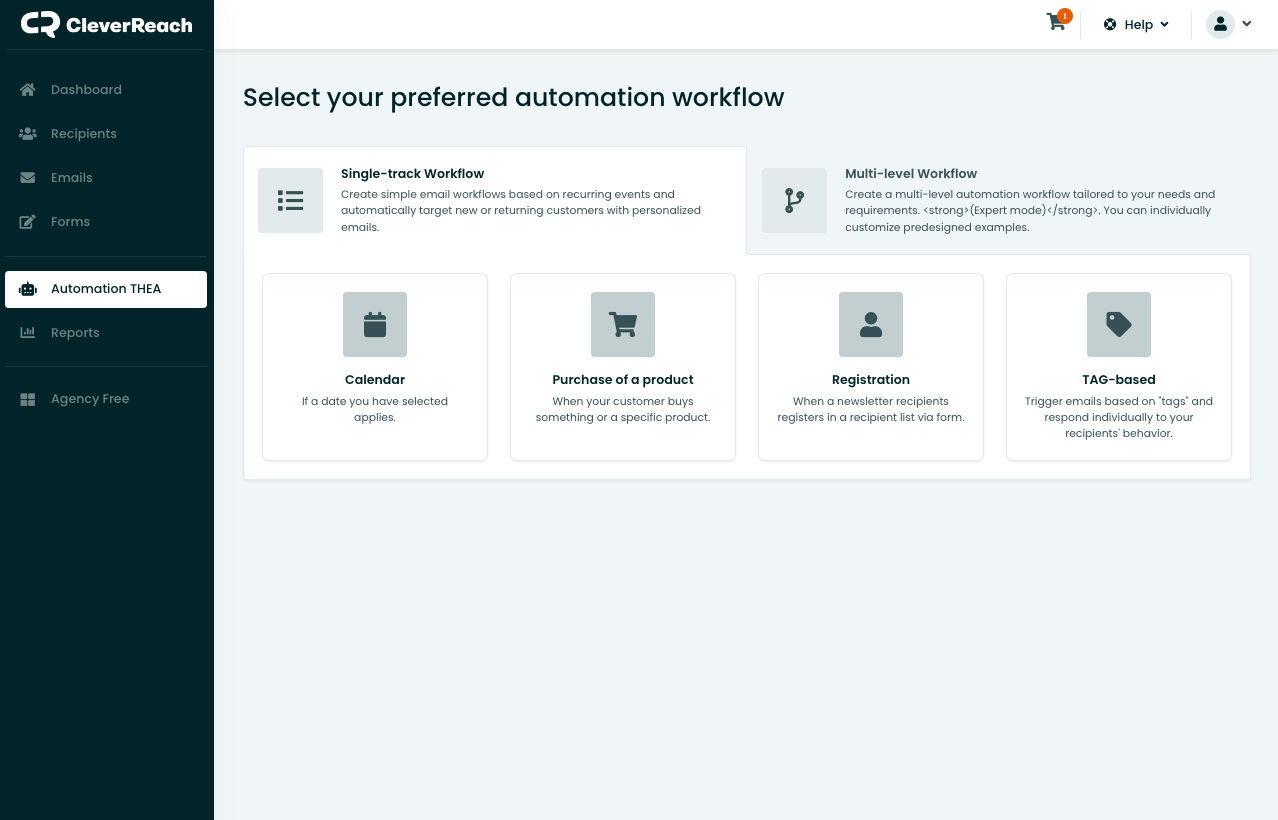Pick the Registration workflow trigger
This screenshot has width=1278, height=820.
click(870, 366)
